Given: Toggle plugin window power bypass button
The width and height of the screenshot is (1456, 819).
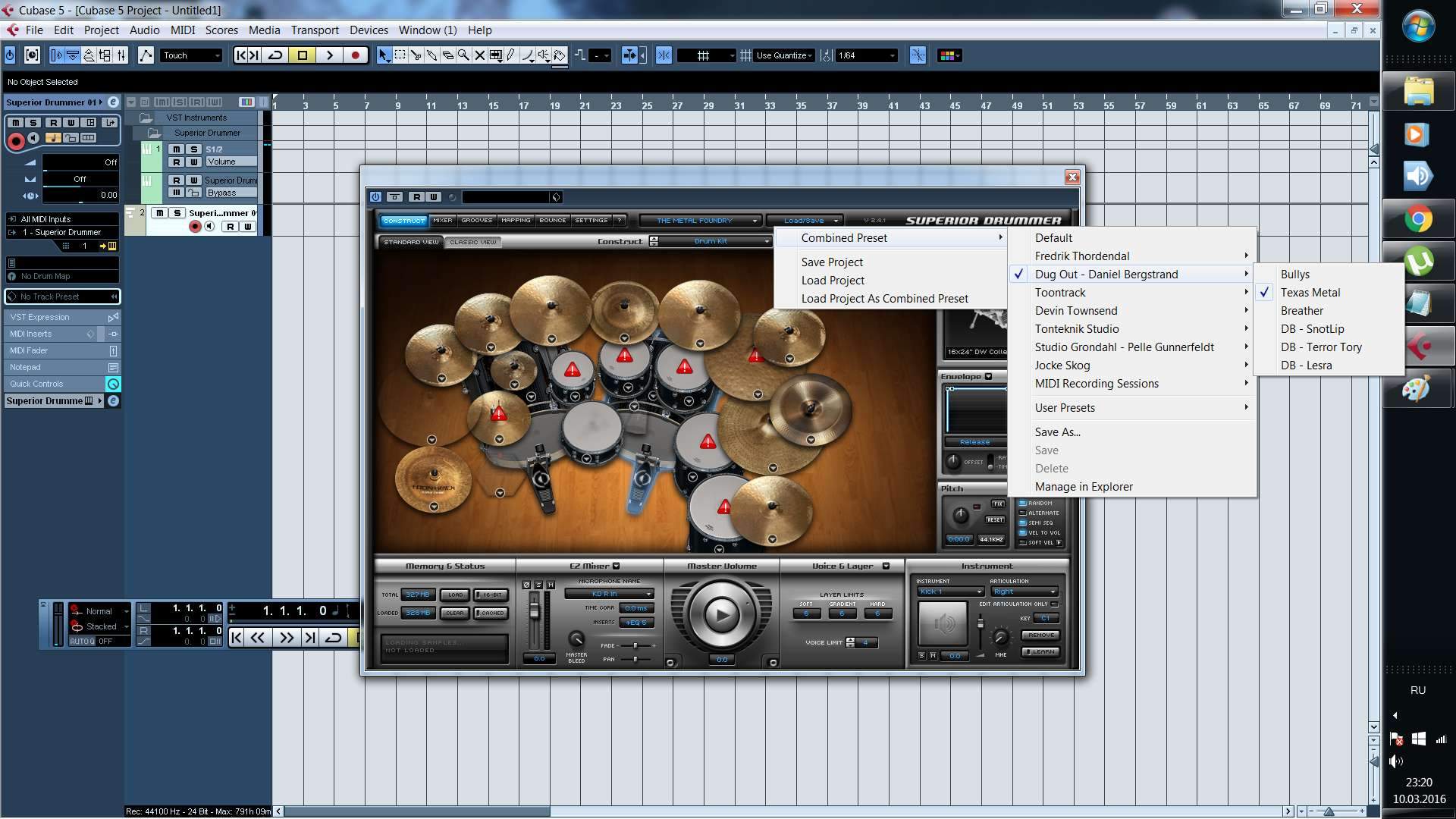Looking at the screenshot, I should point(375,197).
